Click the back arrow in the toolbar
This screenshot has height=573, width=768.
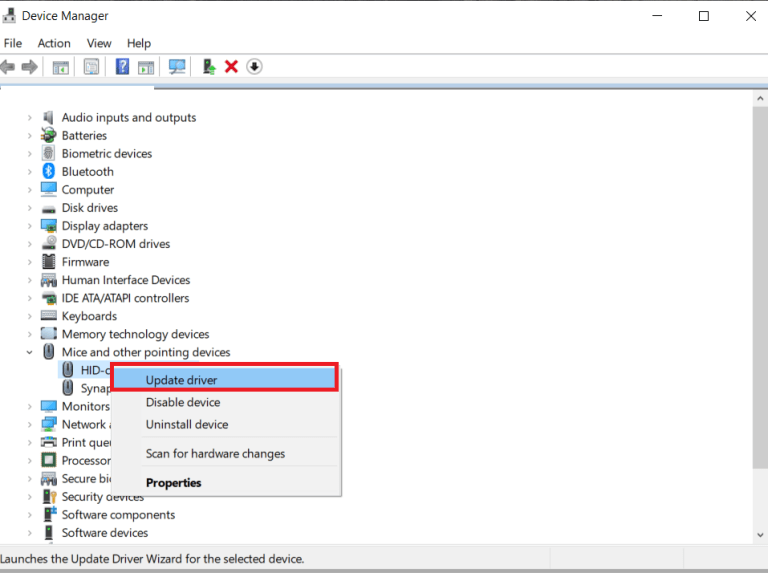click(8, 67)
